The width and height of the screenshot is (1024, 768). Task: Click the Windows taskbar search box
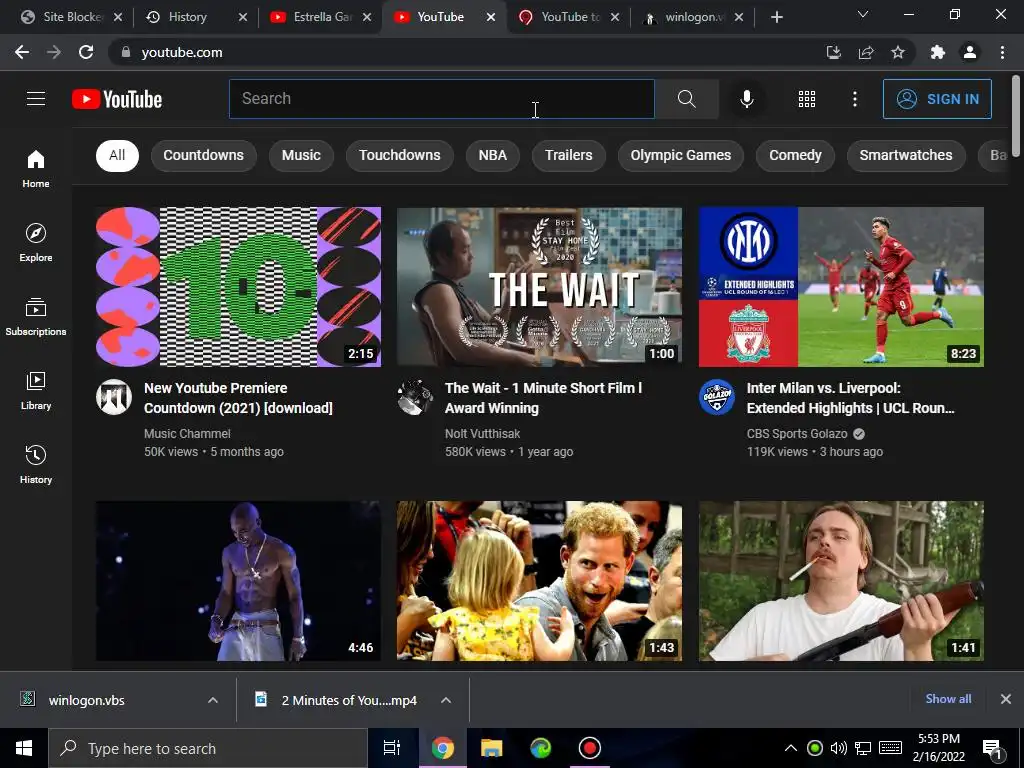208,748
